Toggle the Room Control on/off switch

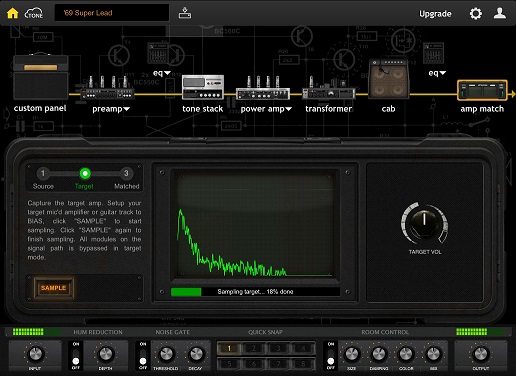(x=331, y=356)
